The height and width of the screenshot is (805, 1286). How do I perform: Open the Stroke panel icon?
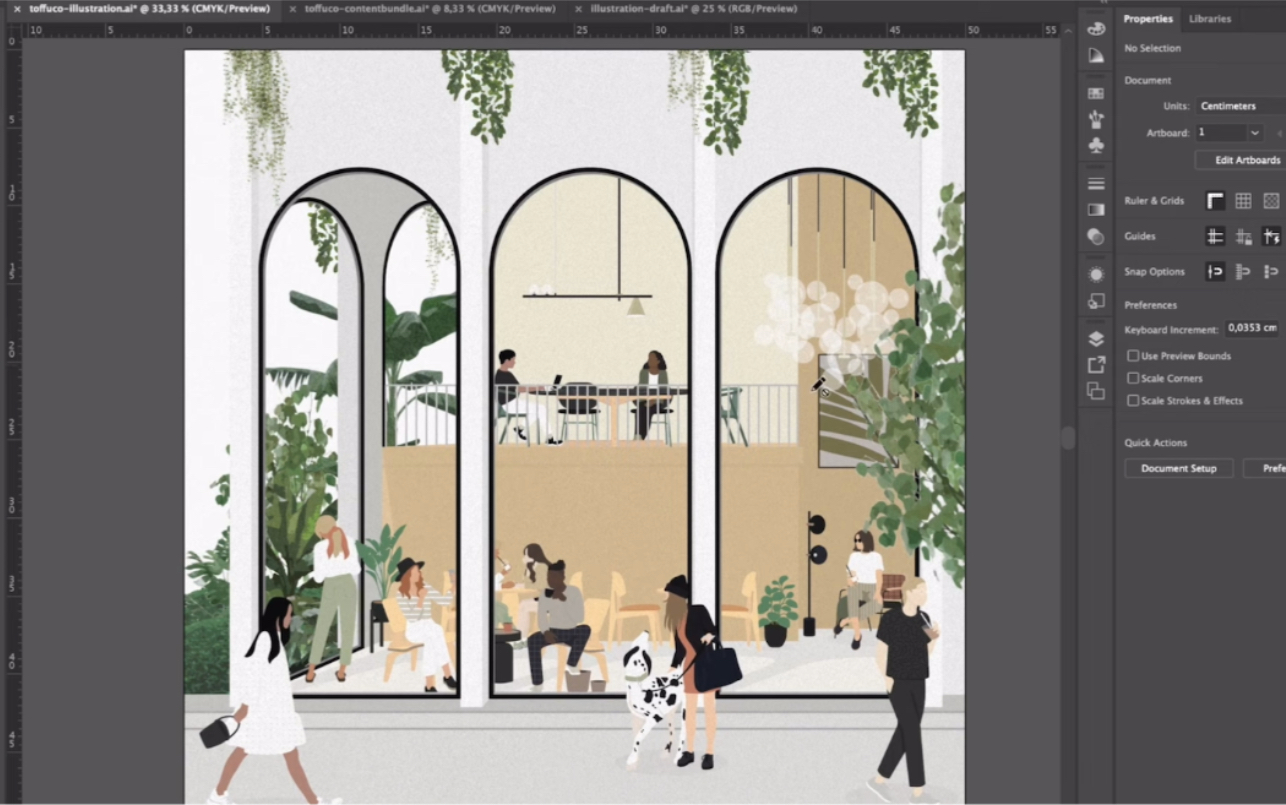coord(1096,184)
